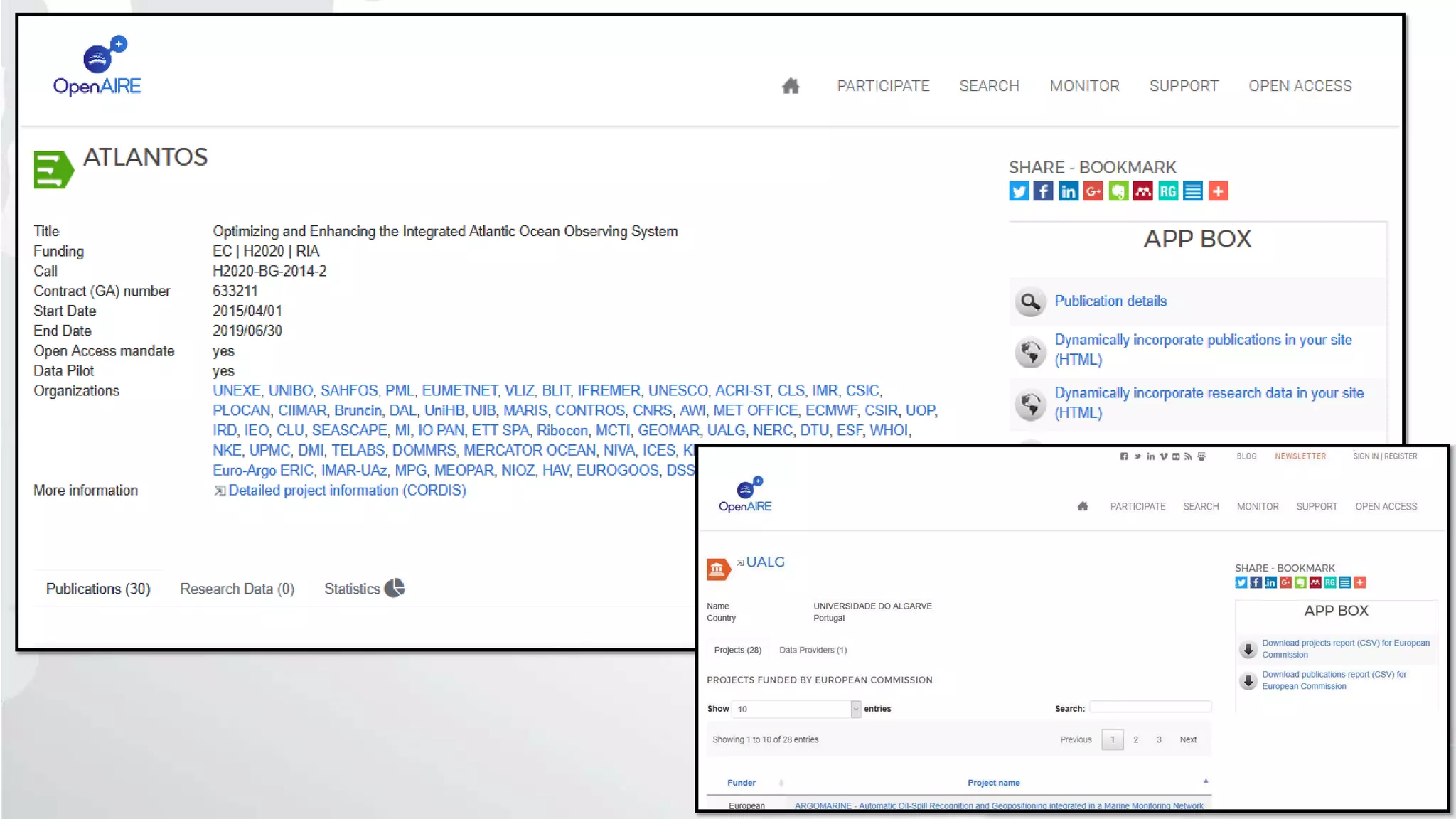The height and width of the screenshot is (819, 1456).
Task: Go to page 2 of projects
Action: coord(1135,739)
